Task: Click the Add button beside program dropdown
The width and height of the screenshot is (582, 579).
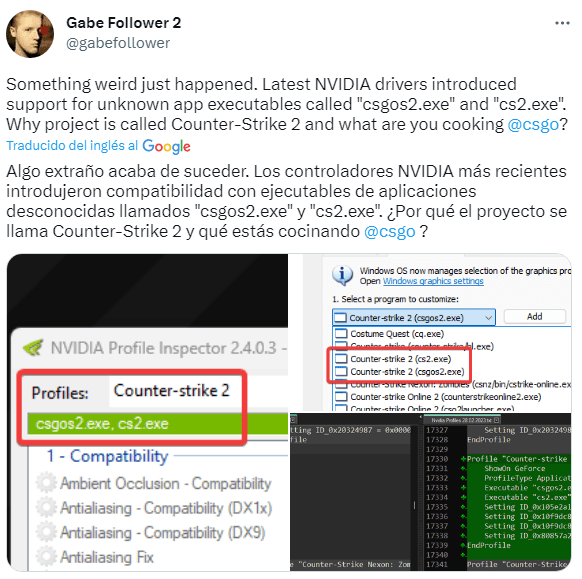Action: coord(534,317)
